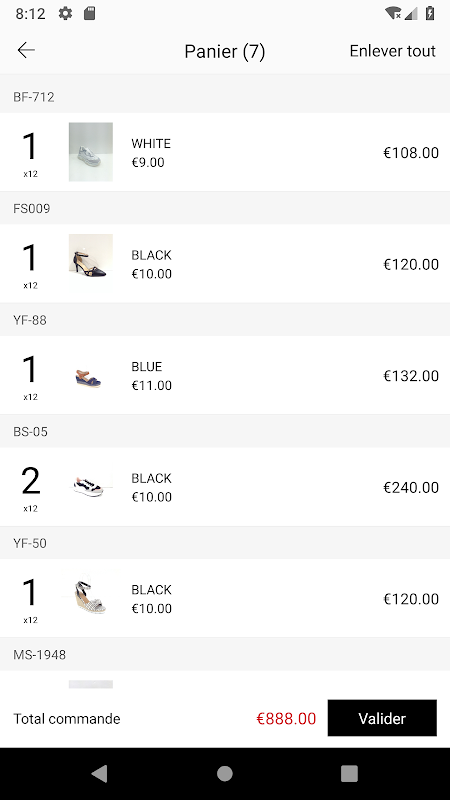Open black heel thumbnail for FS009
Screen dimensions: 450x800
point(91,263)
